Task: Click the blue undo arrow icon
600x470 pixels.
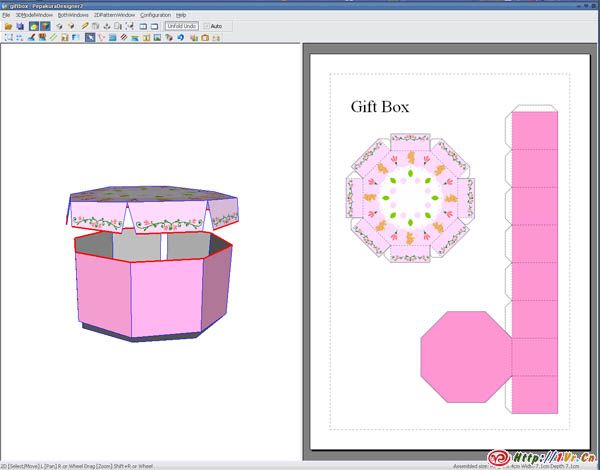Action: coord(180,38)
